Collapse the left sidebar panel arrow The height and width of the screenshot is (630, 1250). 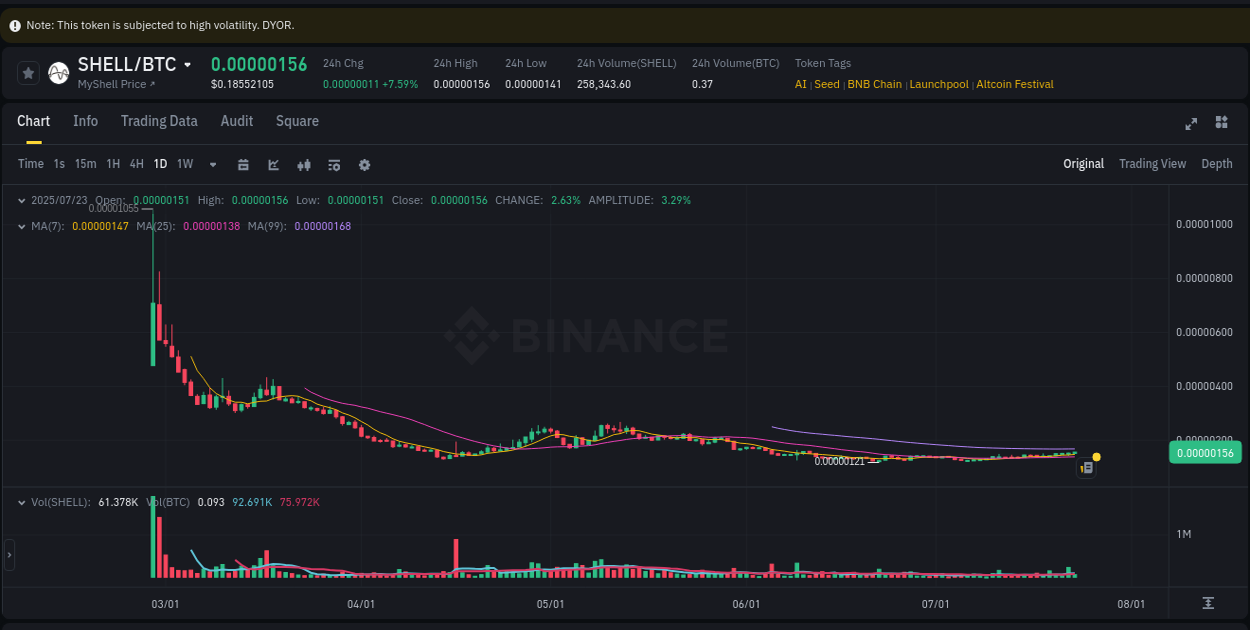[x=8, y=555]
